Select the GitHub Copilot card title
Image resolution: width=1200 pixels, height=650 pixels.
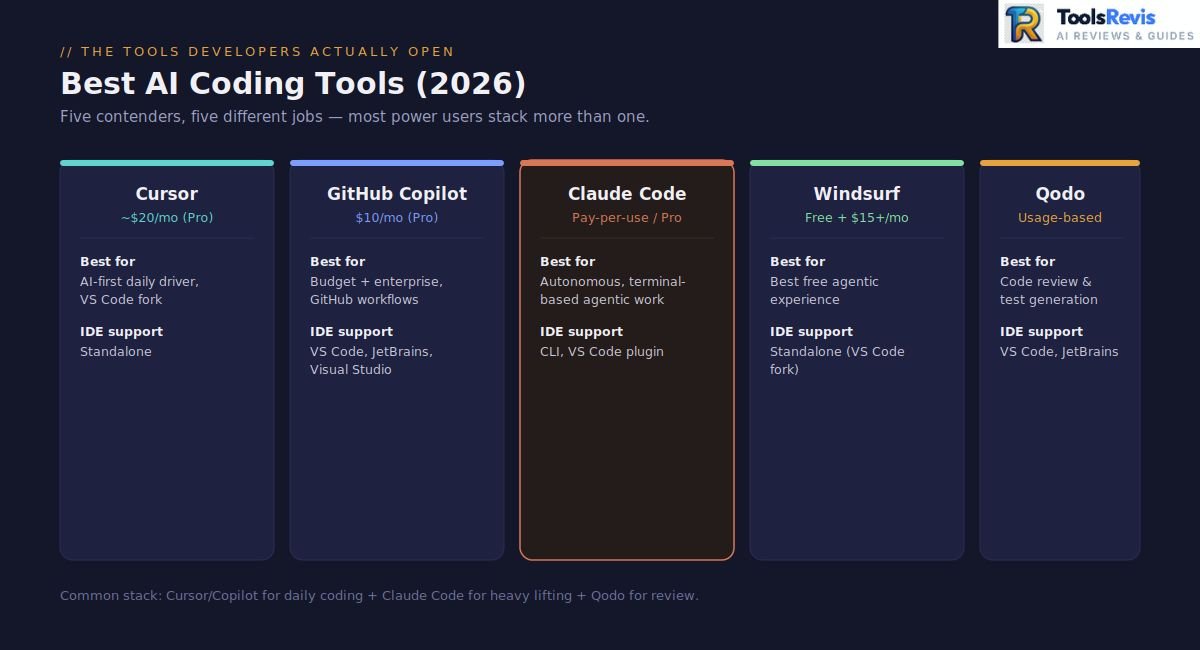[397, 194]
